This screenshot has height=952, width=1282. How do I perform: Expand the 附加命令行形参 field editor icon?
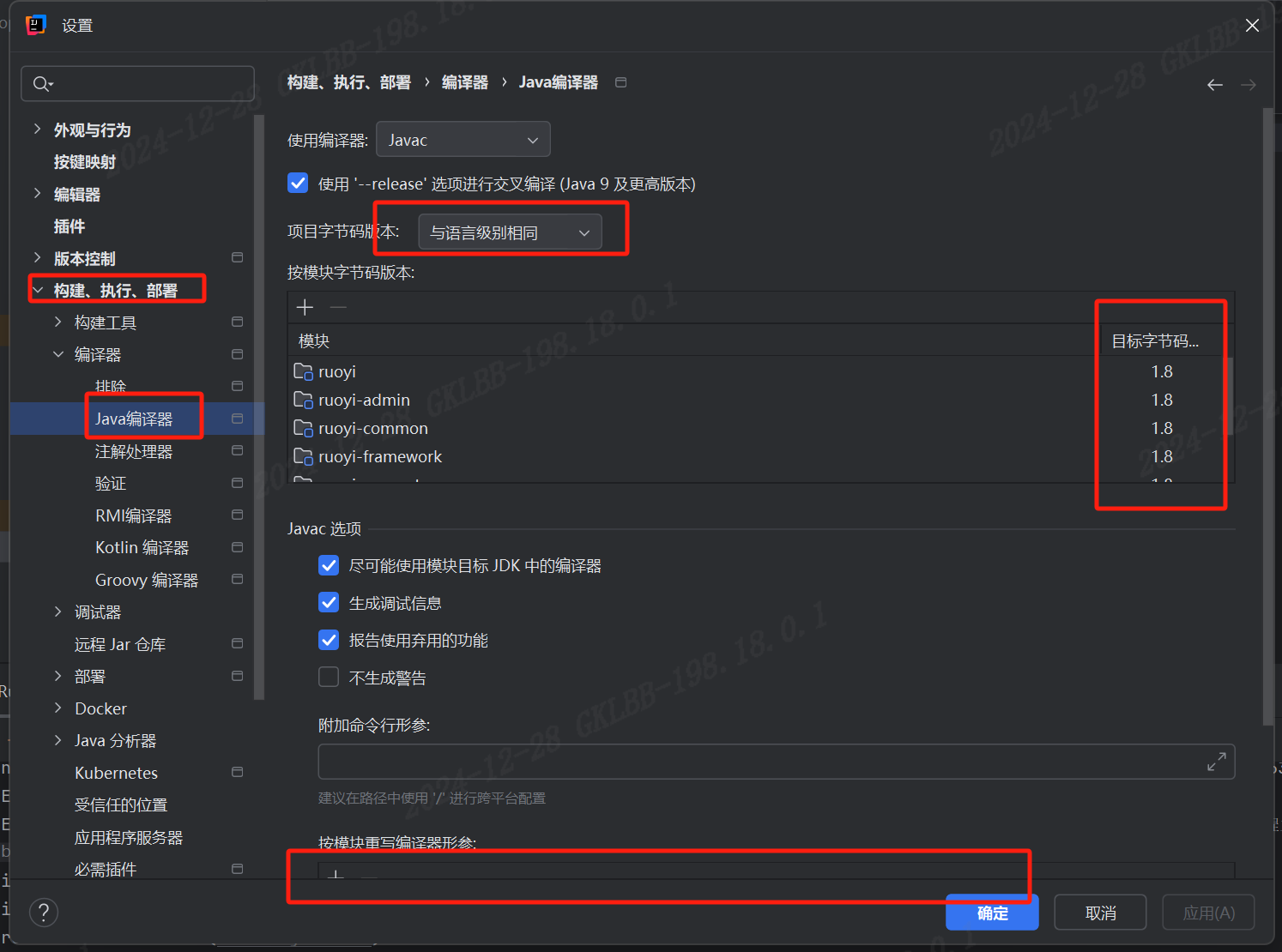(1216, 762)
